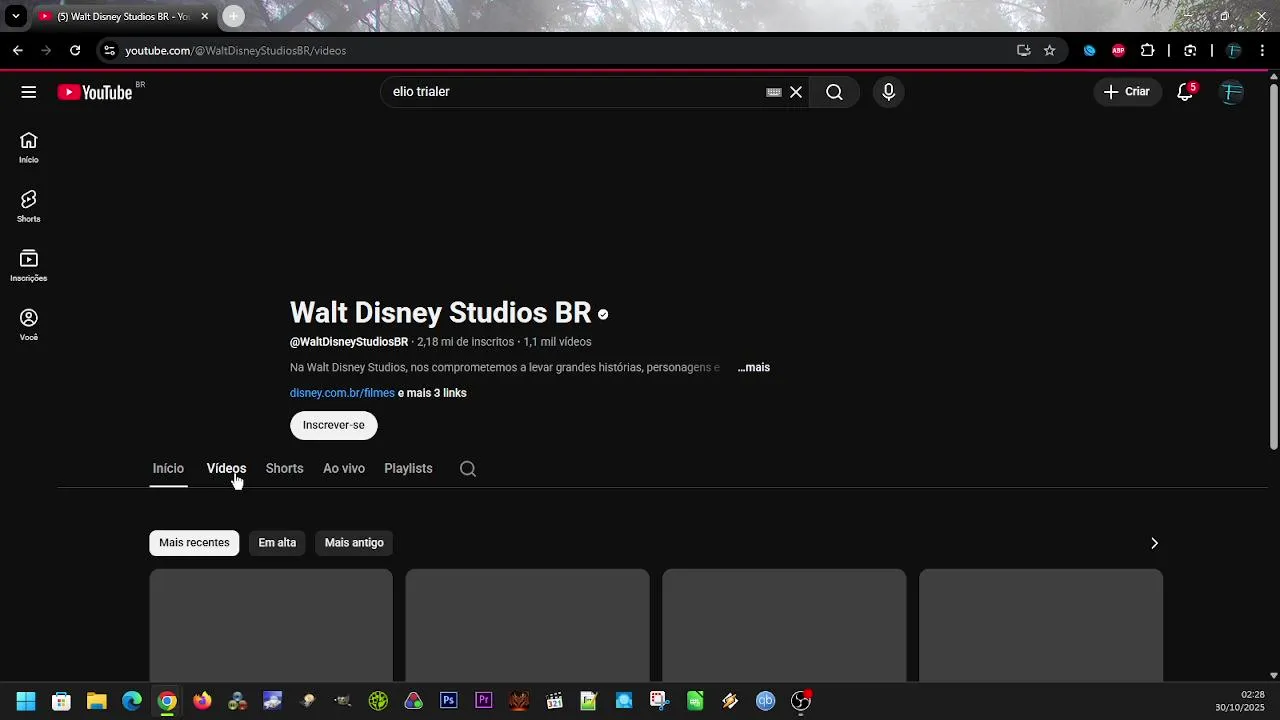Viewport: 1280px width, 720px height.
Task: Open Inscrições in the left sidebar
Action: [x=29, y=266]
